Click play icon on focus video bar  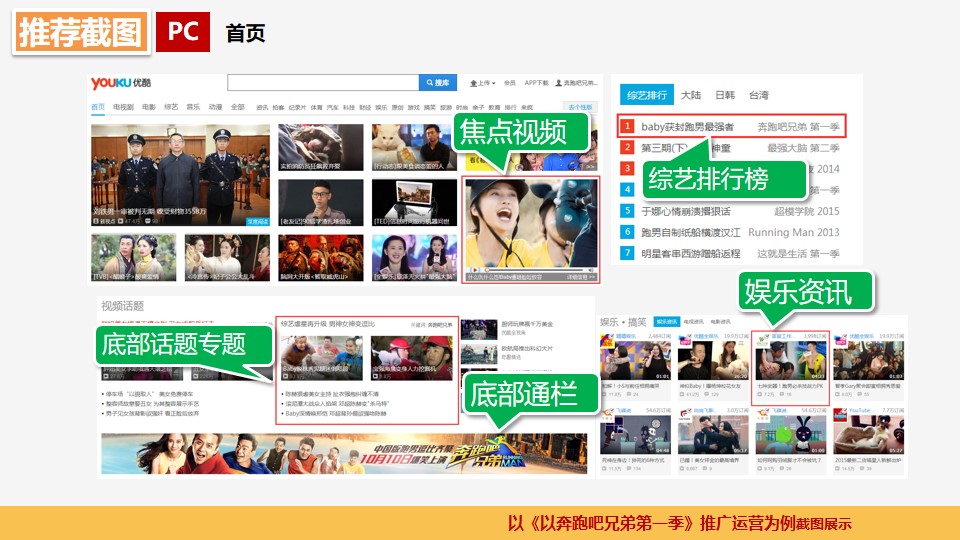[x=473, y=269]
